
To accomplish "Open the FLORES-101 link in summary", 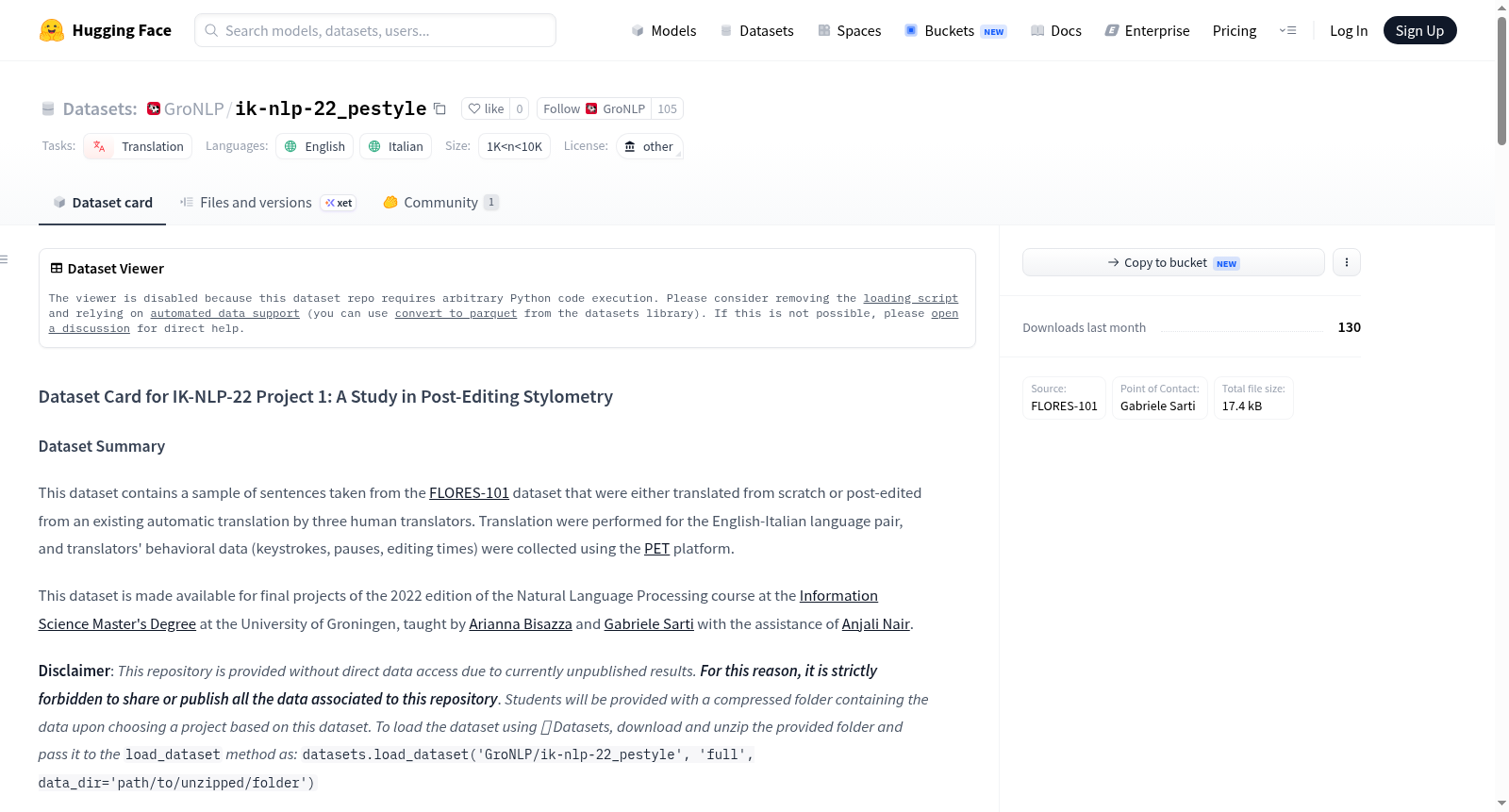I will click(x=469, y=492).
